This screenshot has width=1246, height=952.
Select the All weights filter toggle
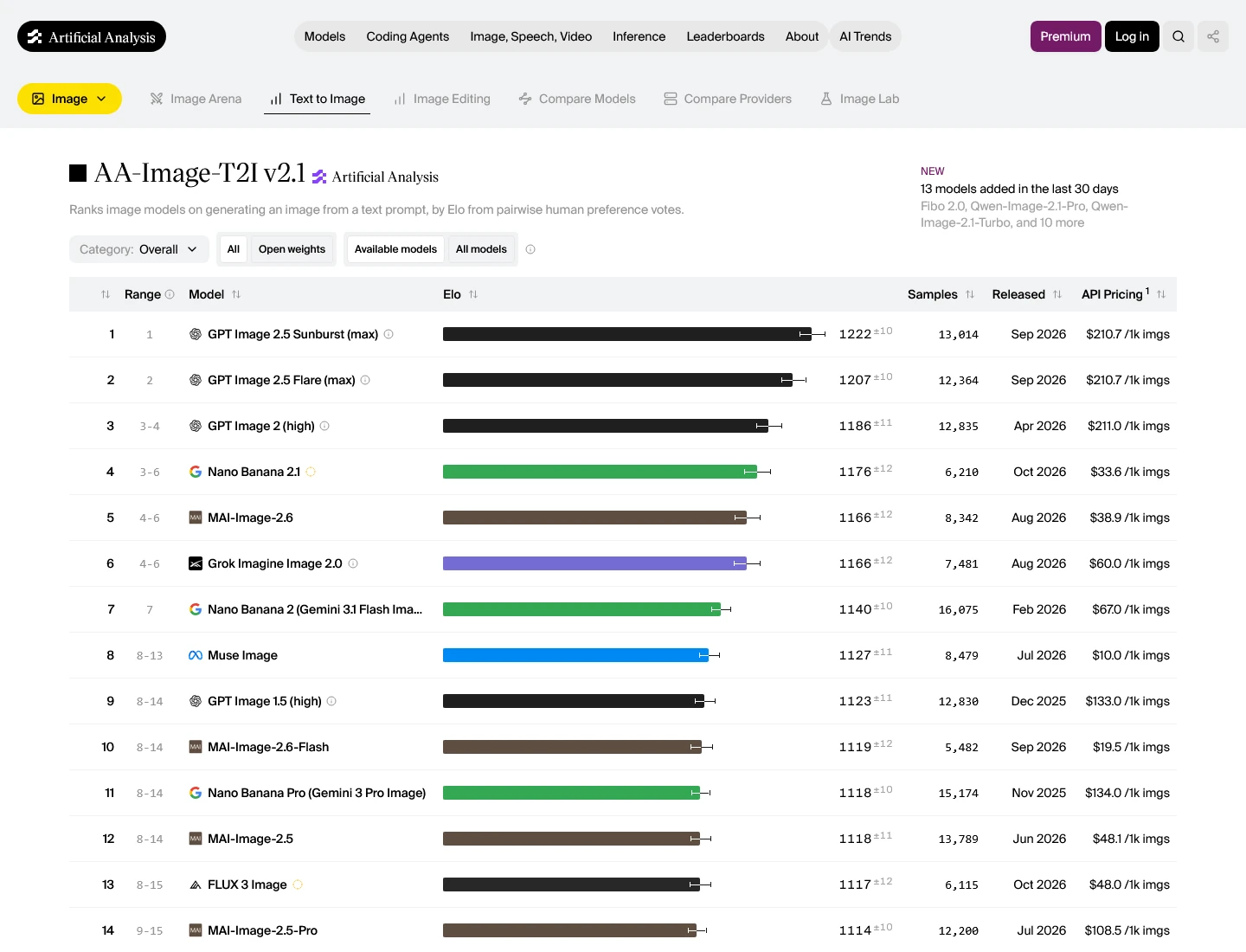[x=234, y=249]
